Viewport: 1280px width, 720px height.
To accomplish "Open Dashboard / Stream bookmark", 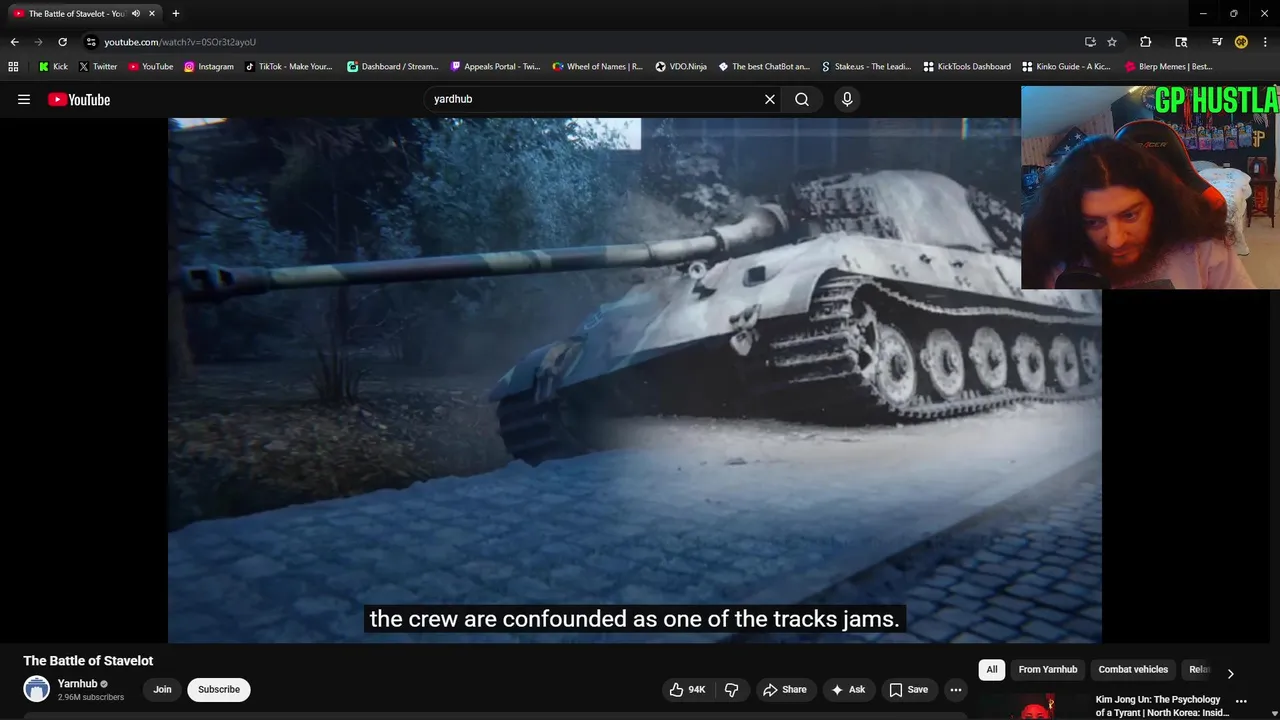I will coord(393,67).
